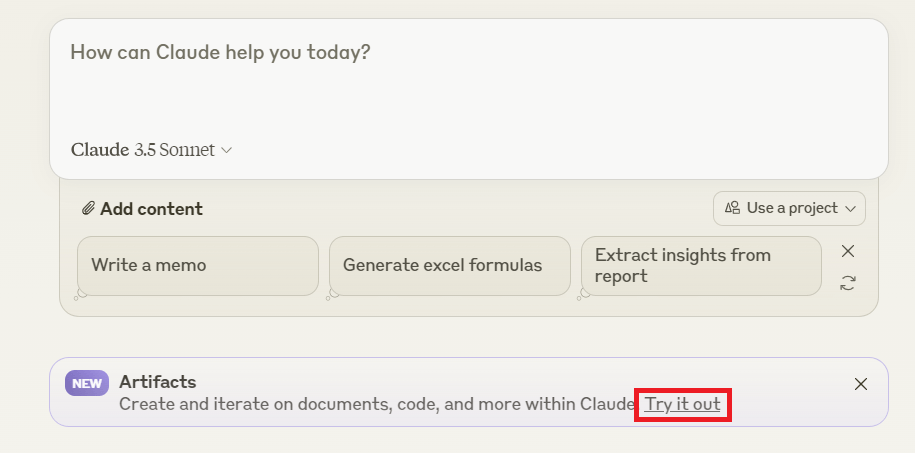Click the Artifacts heading in banner
The height and width of the screenshot is (453, 915).
[158, 382]
